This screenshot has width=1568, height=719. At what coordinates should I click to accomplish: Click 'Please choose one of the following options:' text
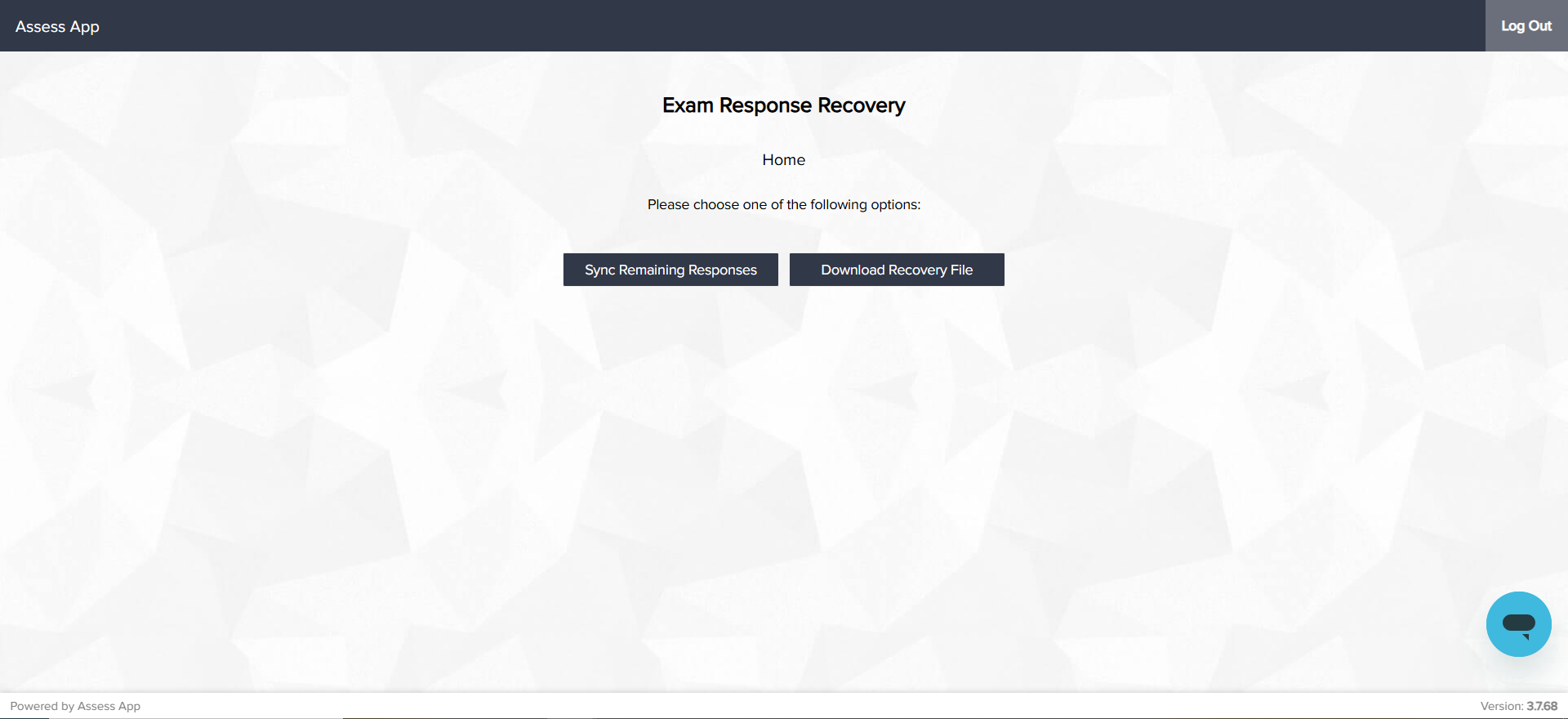tap(784, 204)
